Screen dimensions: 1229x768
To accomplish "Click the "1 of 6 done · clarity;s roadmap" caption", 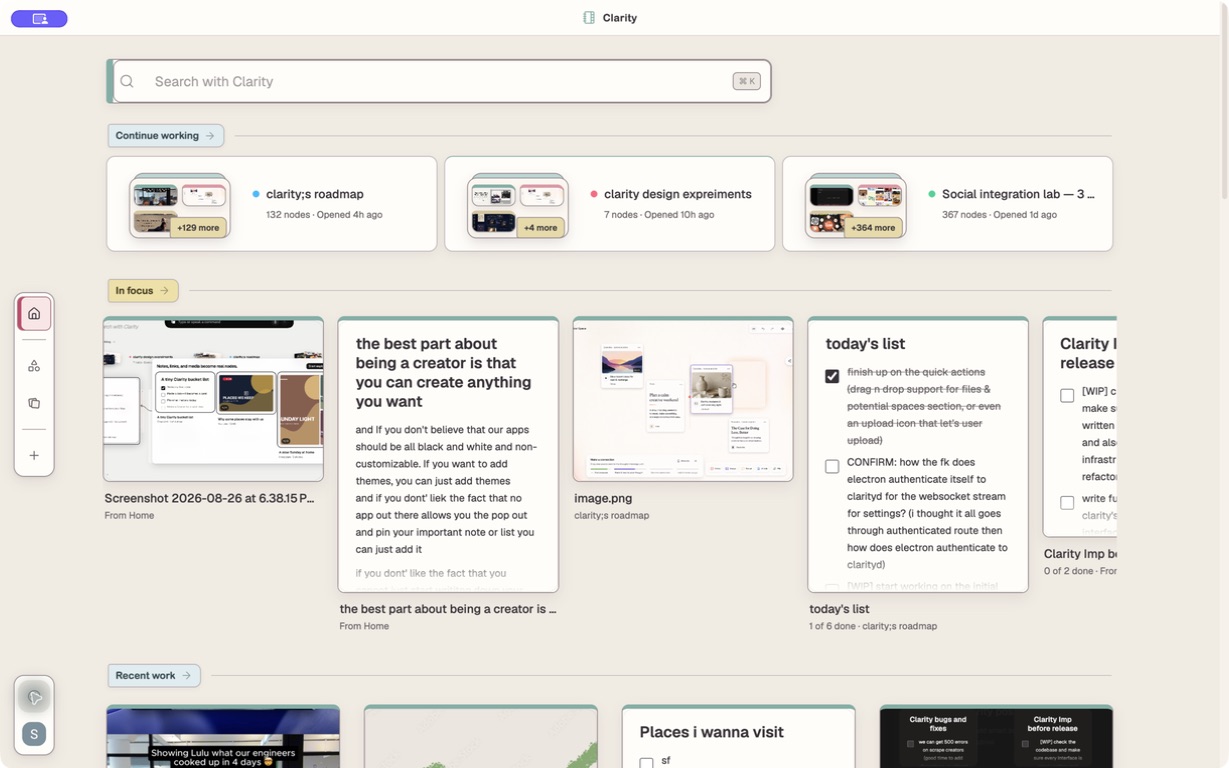I will [873, 626].
